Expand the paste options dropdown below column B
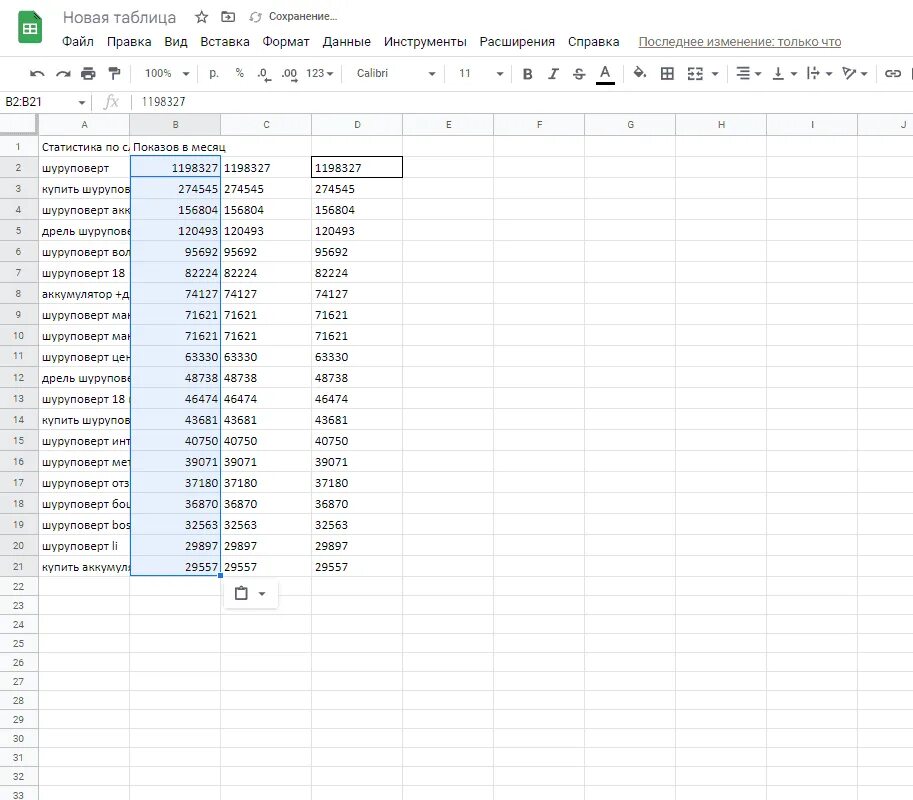 [260, 593]
